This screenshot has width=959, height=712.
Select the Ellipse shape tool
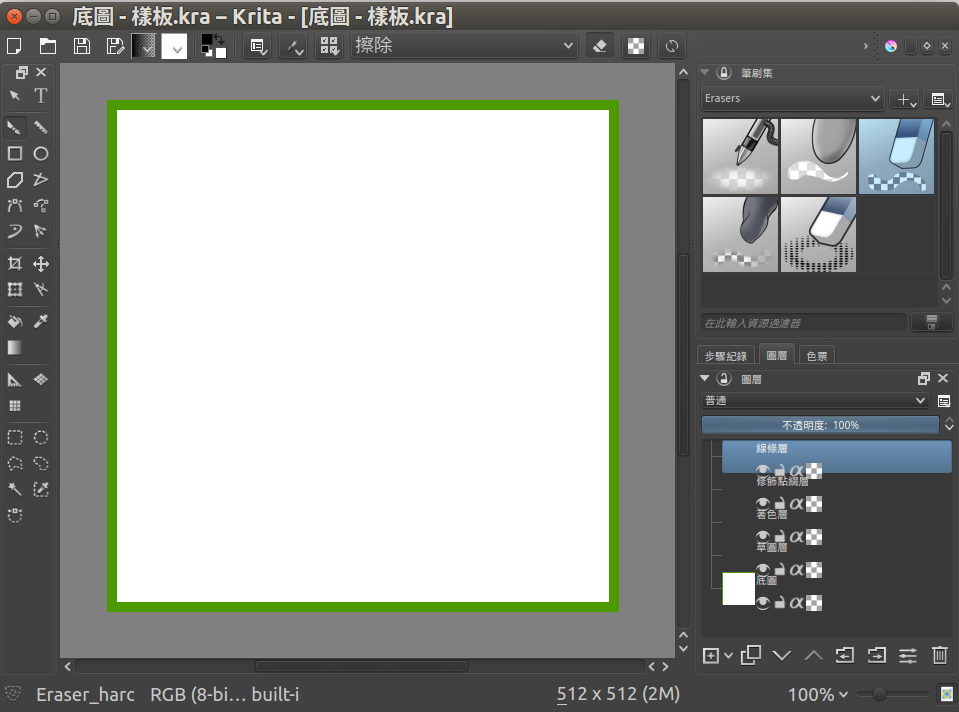click(41, 154)
